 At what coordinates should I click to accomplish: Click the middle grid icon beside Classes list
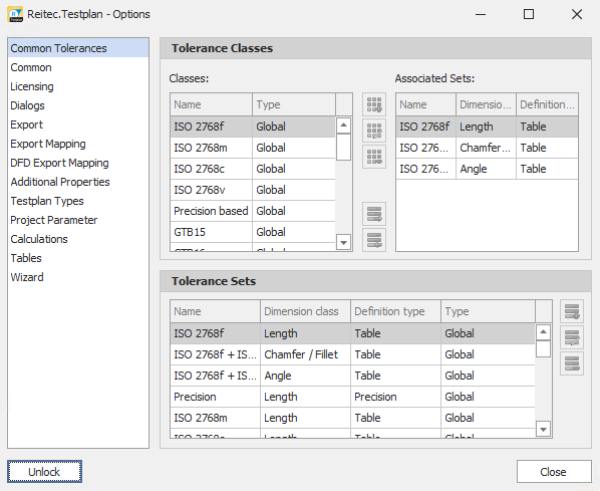coord(375,130)
